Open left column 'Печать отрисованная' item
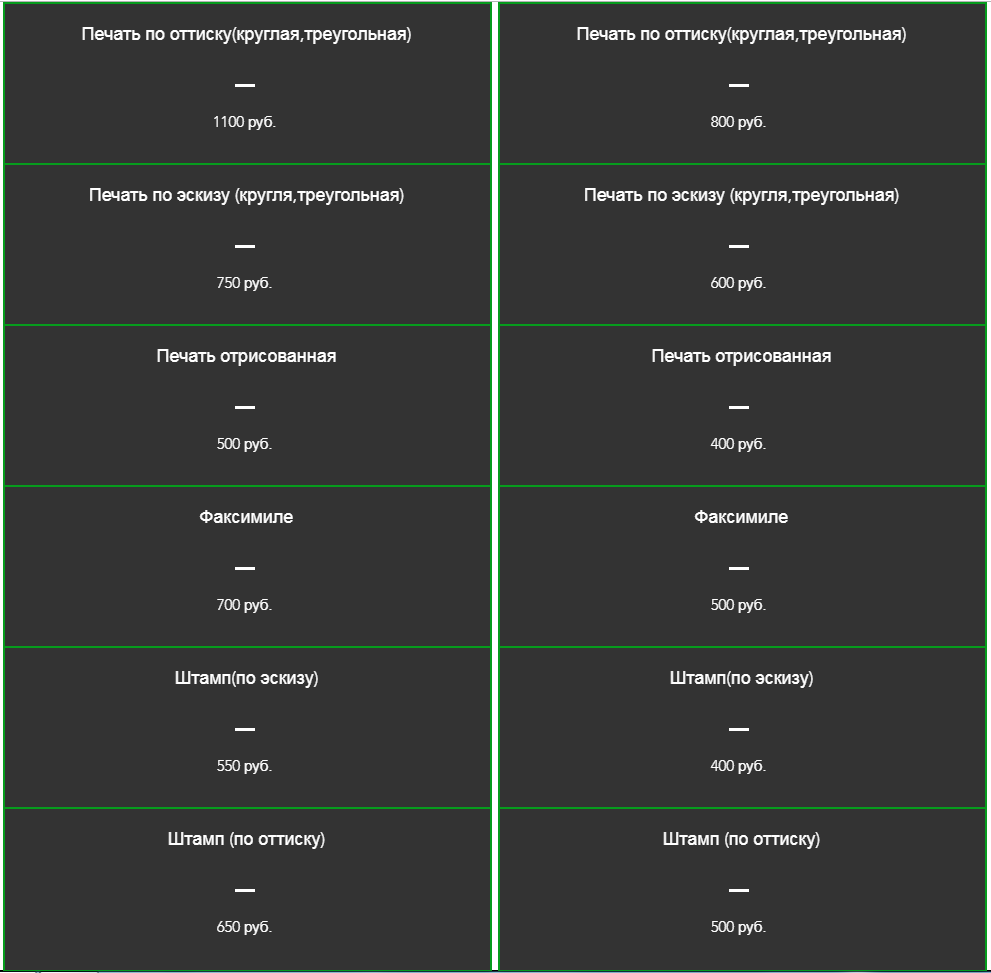 click(246, 356)
